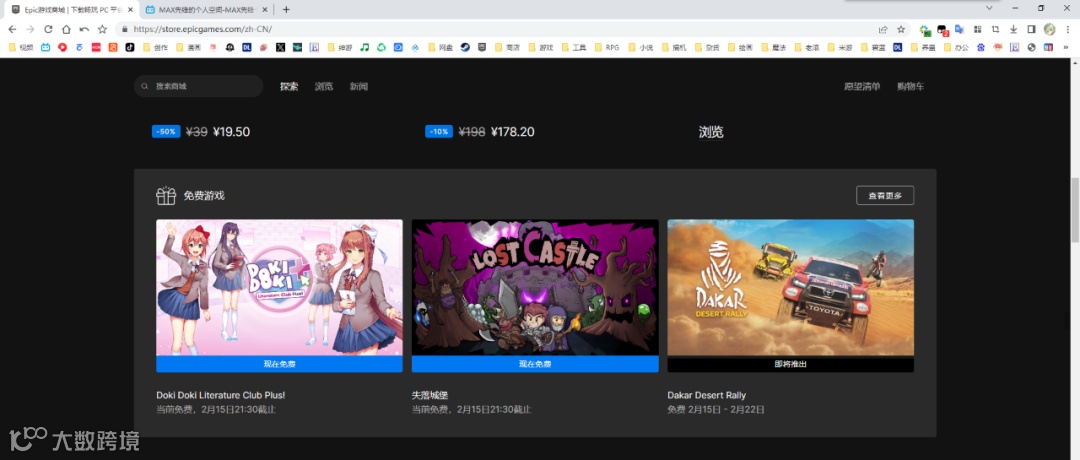Screen dimensions: 1080x460
Task: Open the 小说 bookmark folder
Action: click(641, 48)
